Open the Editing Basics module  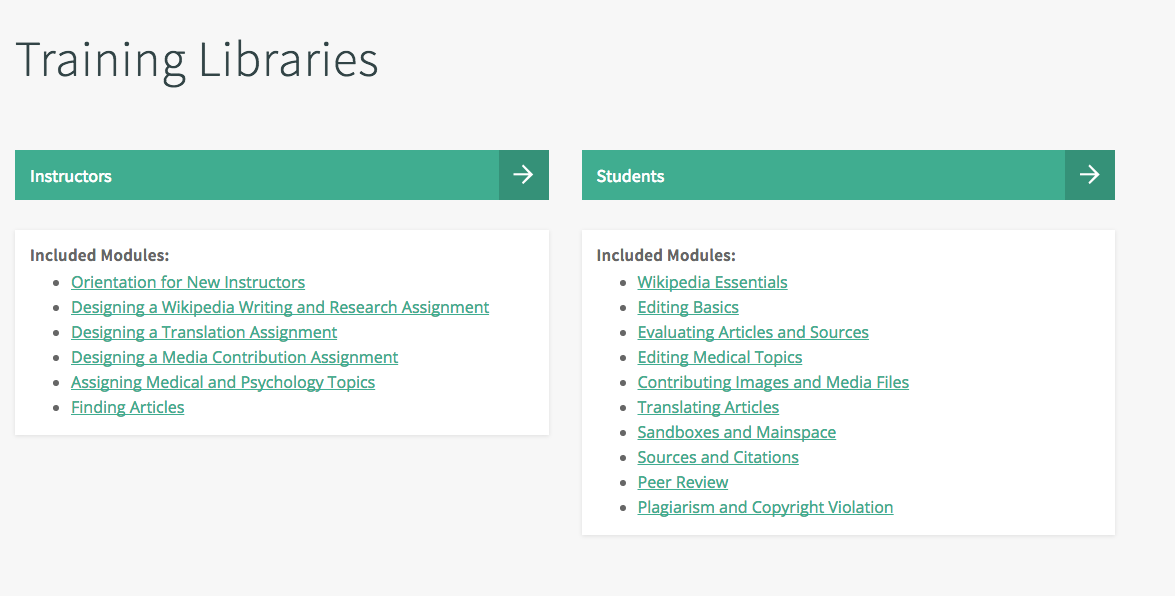688,307
